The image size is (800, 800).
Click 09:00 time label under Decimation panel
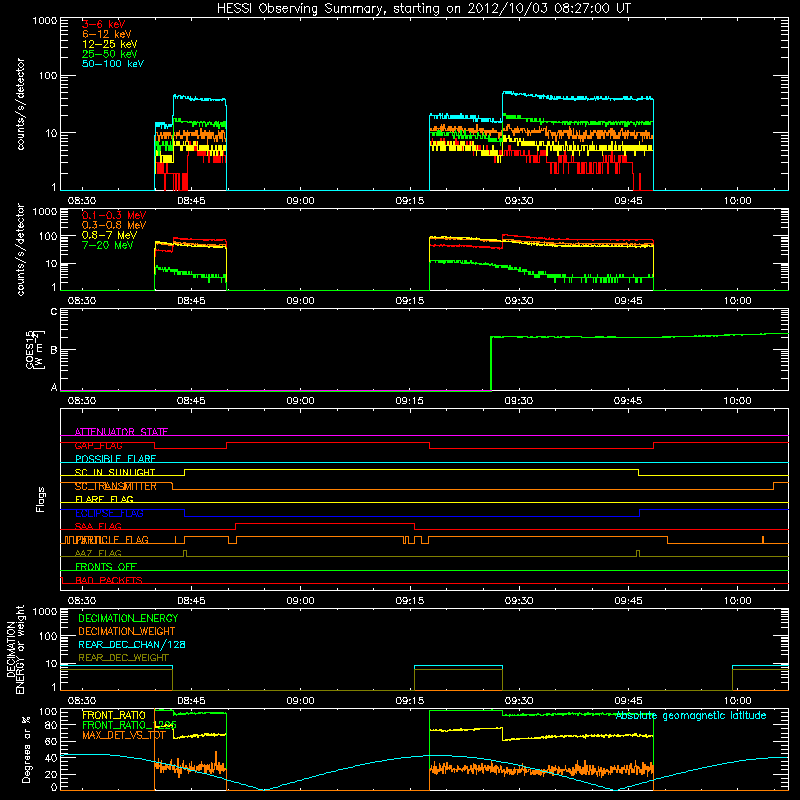(300, 701)
